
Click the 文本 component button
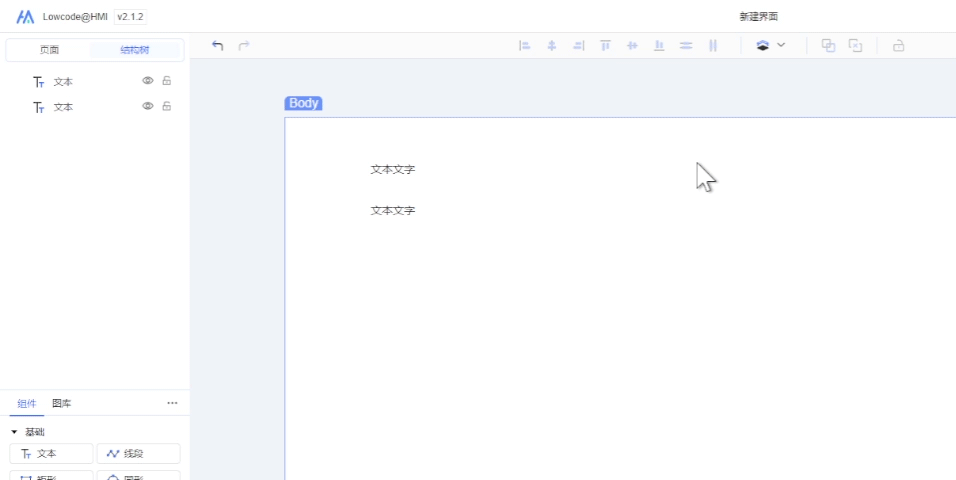51,454
